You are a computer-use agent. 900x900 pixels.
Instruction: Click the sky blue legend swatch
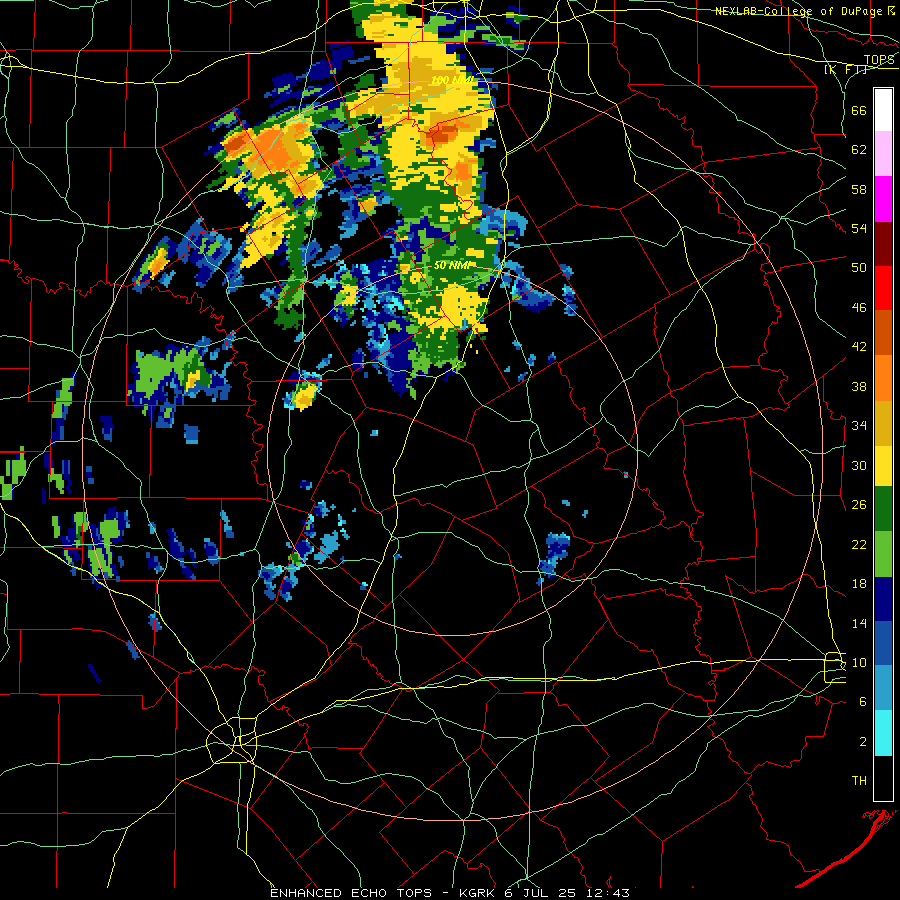pos(883,688)
